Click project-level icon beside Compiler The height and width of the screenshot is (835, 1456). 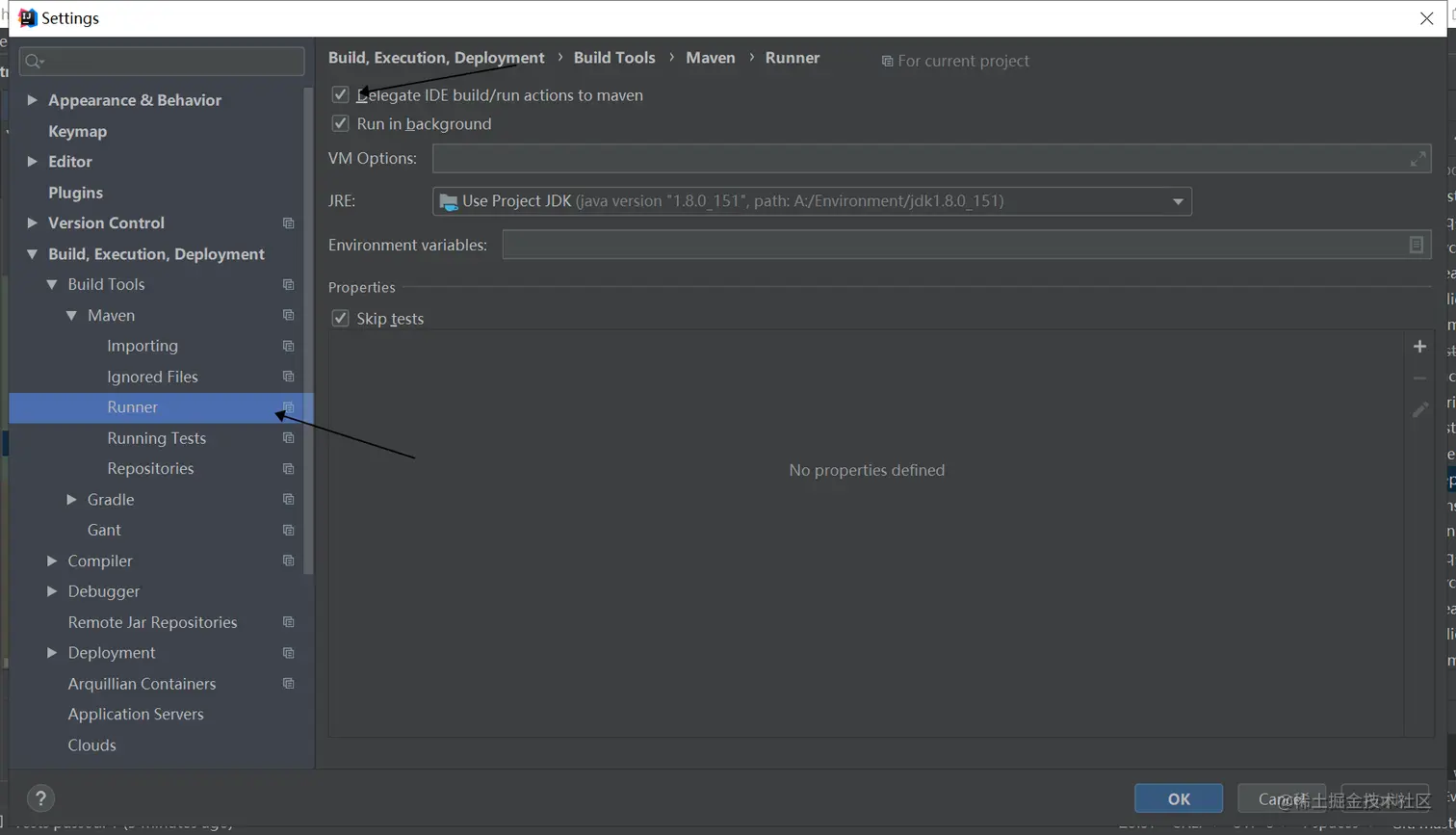[x=288, y=561]
